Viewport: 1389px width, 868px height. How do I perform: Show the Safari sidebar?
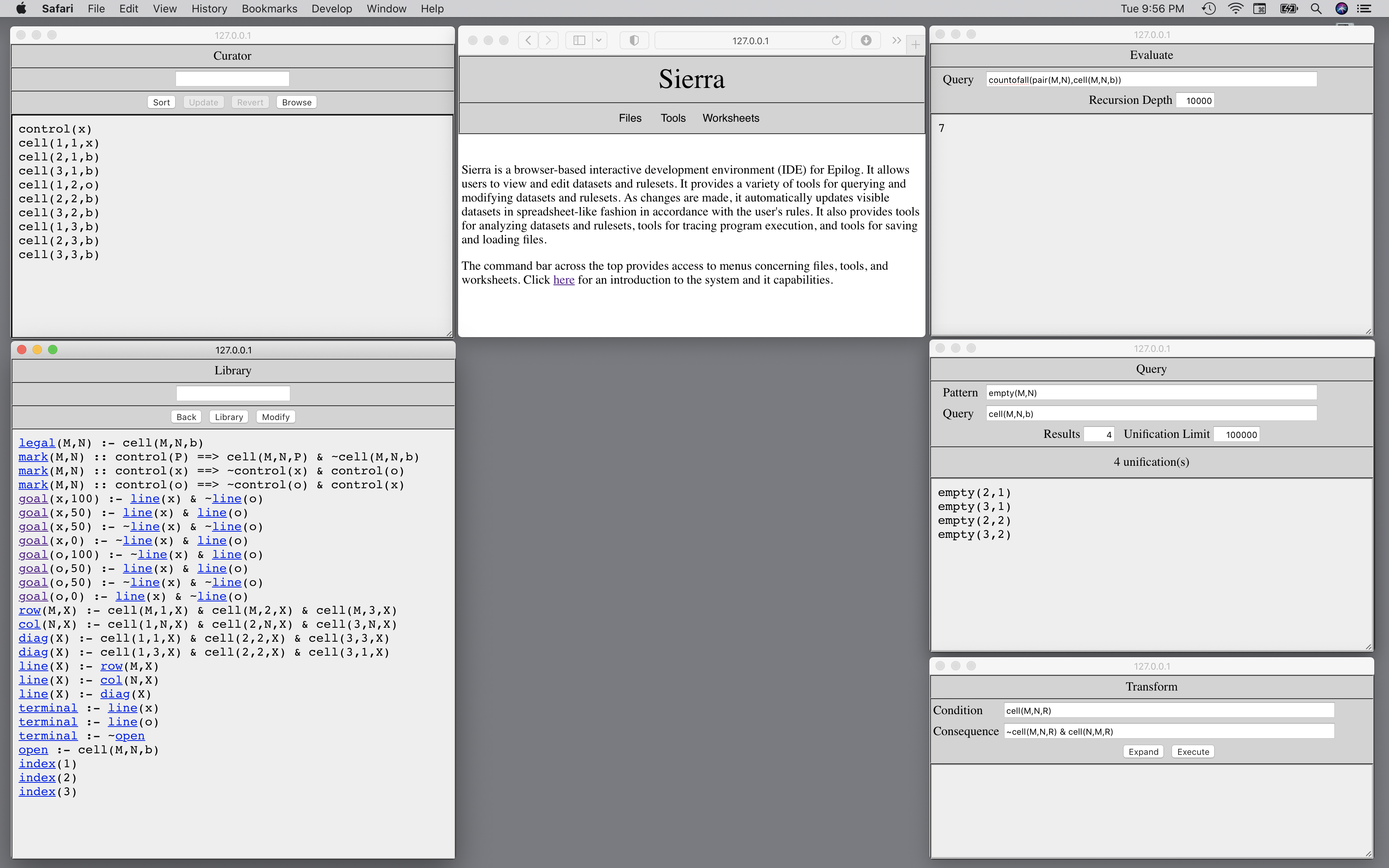[x=579, y=40]
